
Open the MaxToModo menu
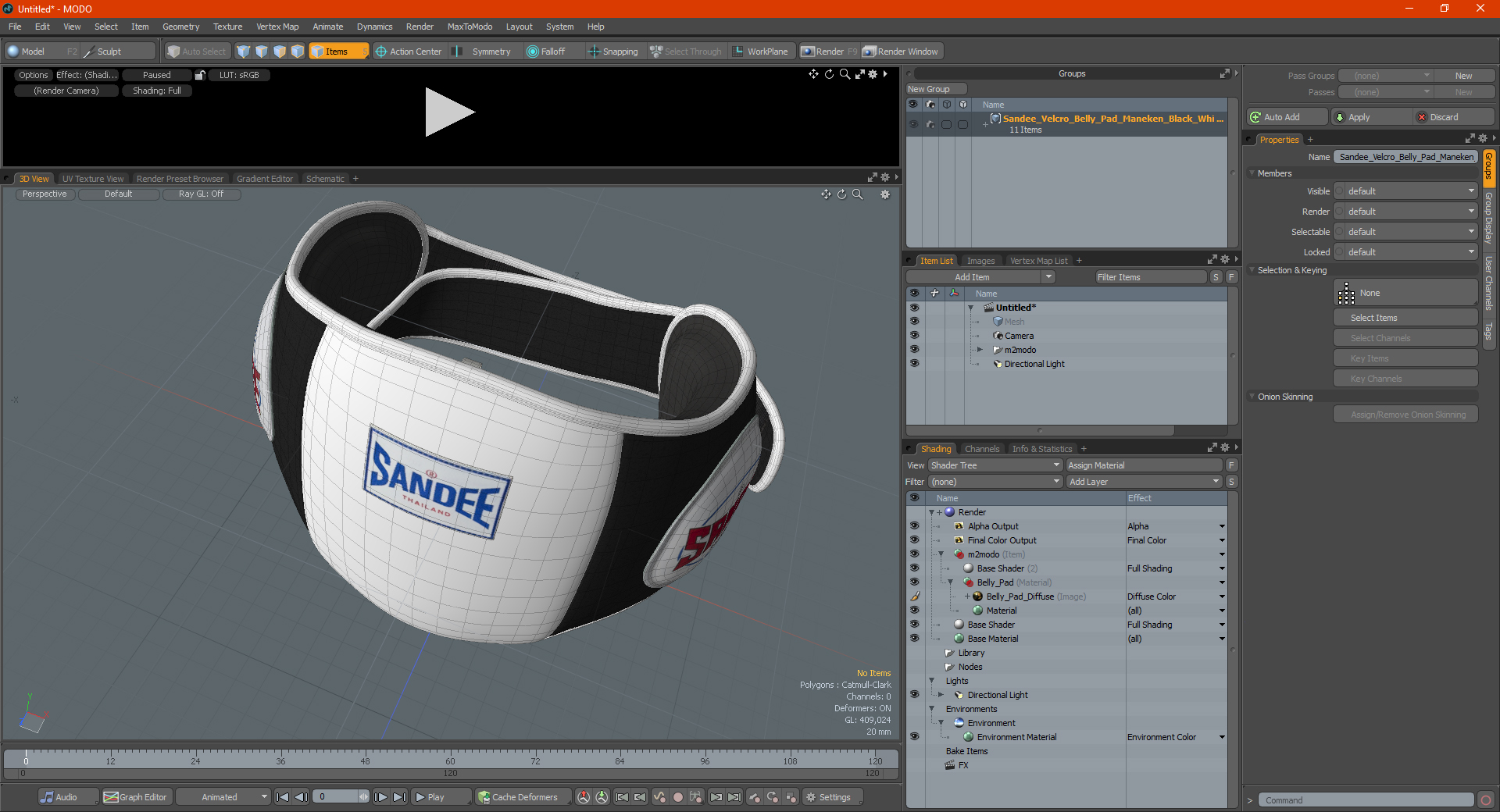point(470,27)
